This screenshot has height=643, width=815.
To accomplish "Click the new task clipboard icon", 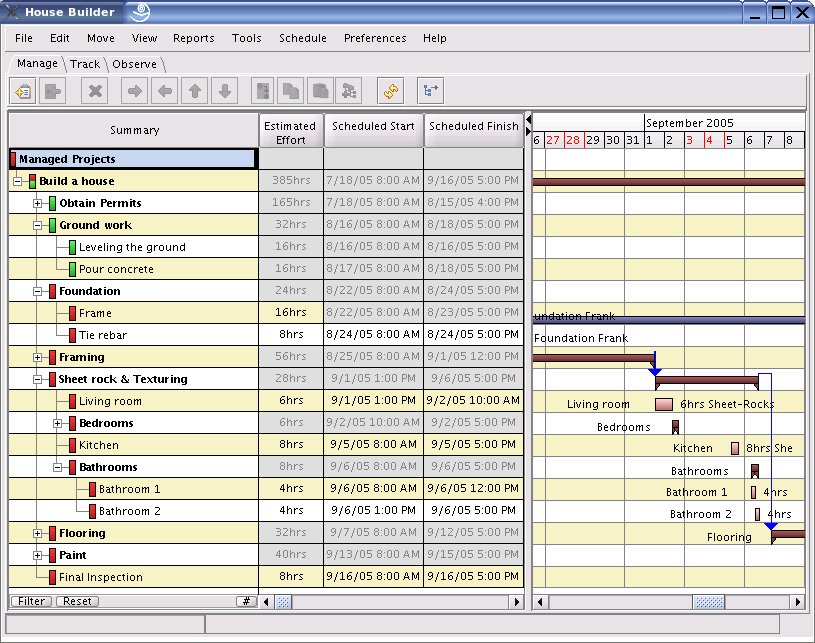I will click(23, 91).
